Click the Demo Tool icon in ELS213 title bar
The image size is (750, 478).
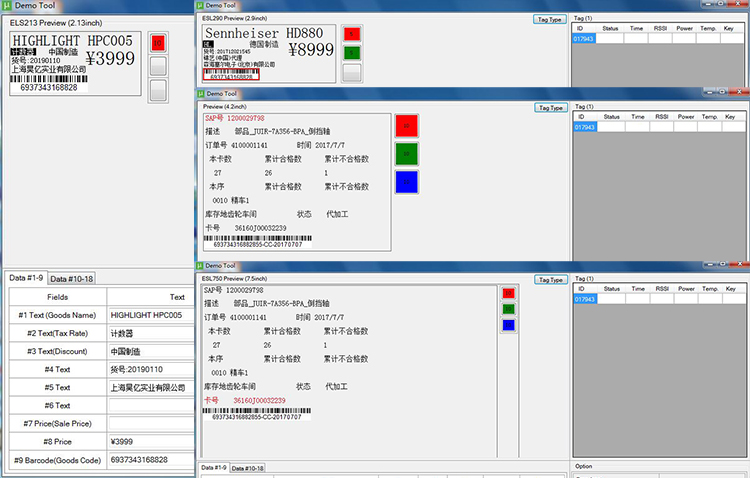[x=6, y=6]
